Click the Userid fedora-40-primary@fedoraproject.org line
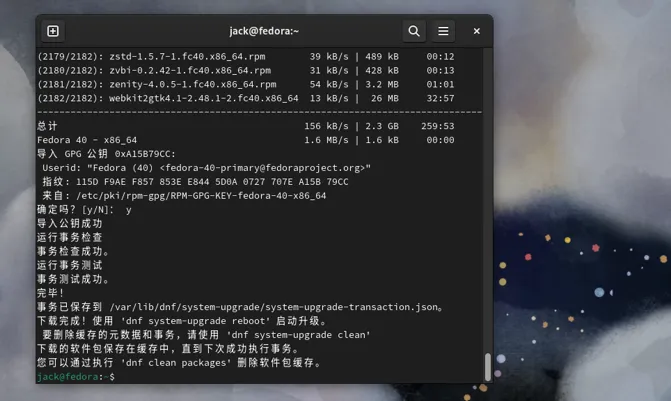Image resolution: width=671 pixels, height=401 pixels. (206, 168)
